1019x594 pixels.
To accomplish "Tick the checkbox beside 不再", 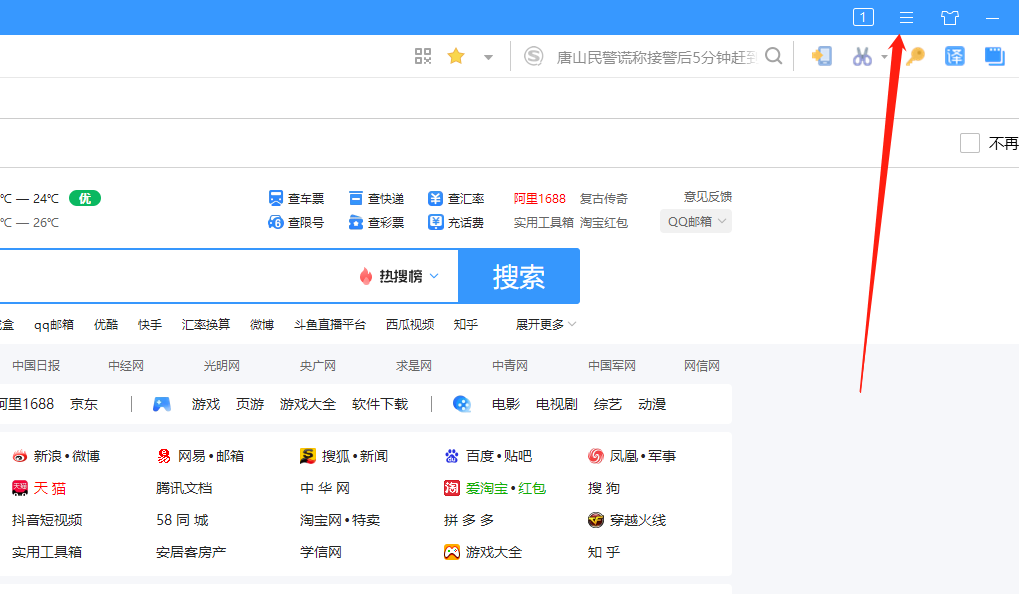I will tap(969, 143).
